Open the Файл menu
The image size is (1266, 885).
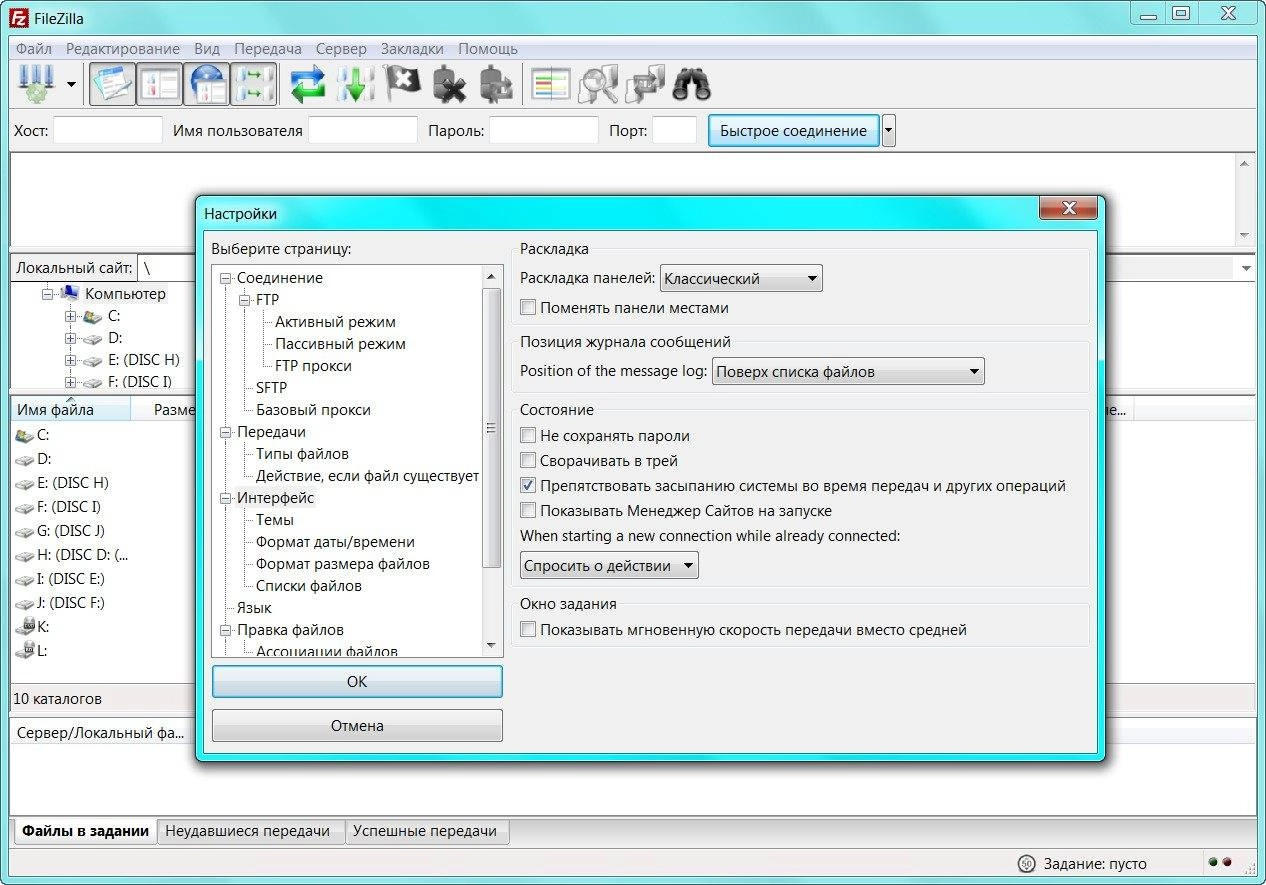pos(34,48)
